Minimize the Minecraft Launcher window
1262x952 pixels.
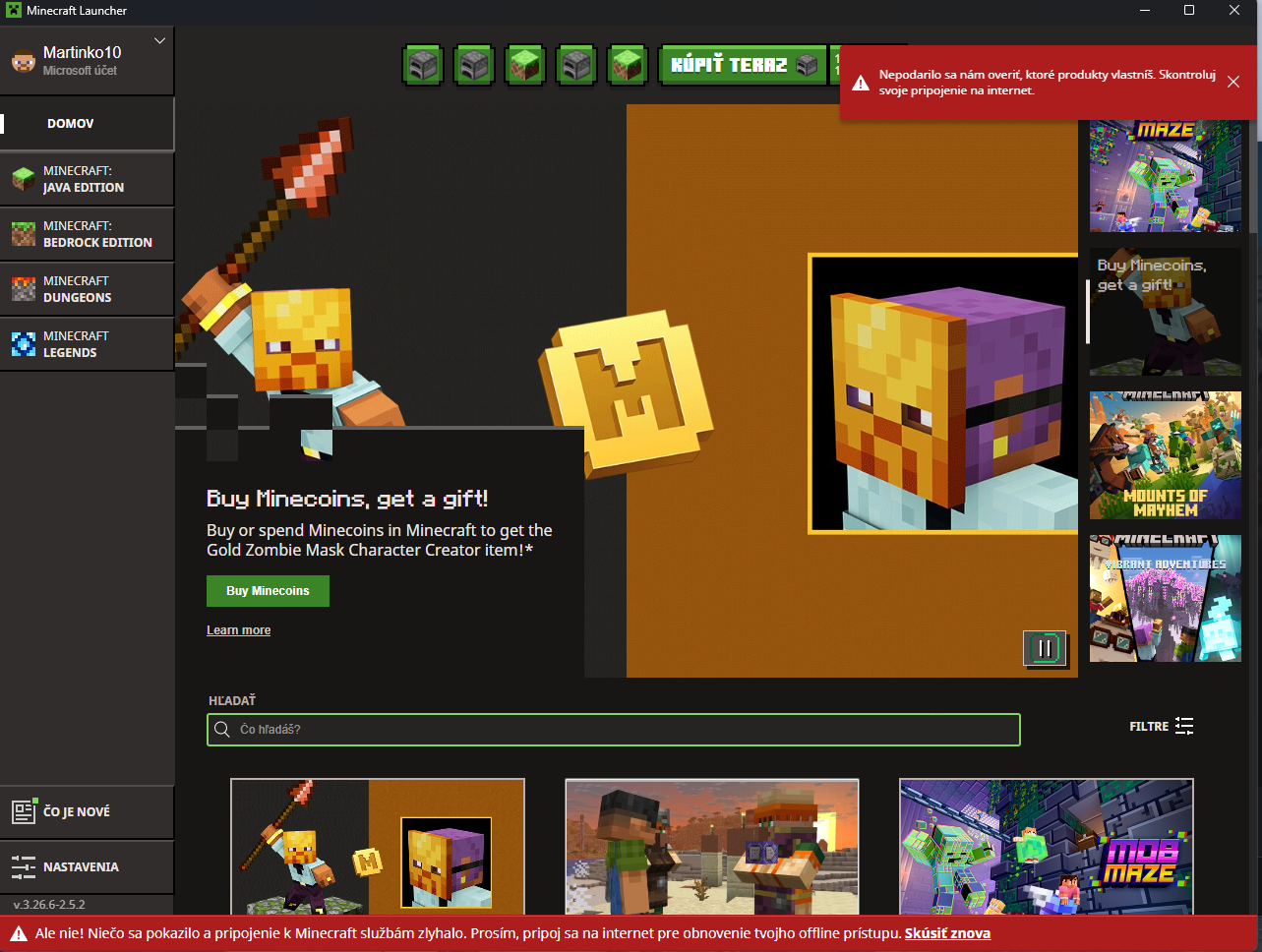pyautogui.click(x=1144, y=10)
